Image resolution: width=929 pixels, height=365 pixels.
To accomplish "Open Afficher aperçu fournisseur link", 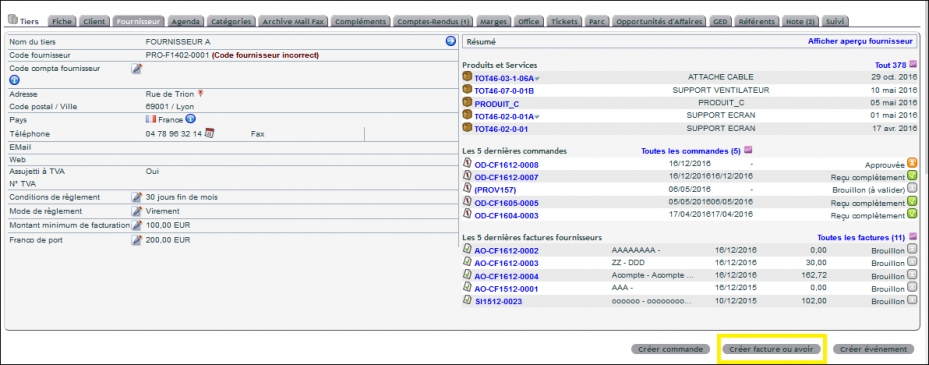I will 860,41.
